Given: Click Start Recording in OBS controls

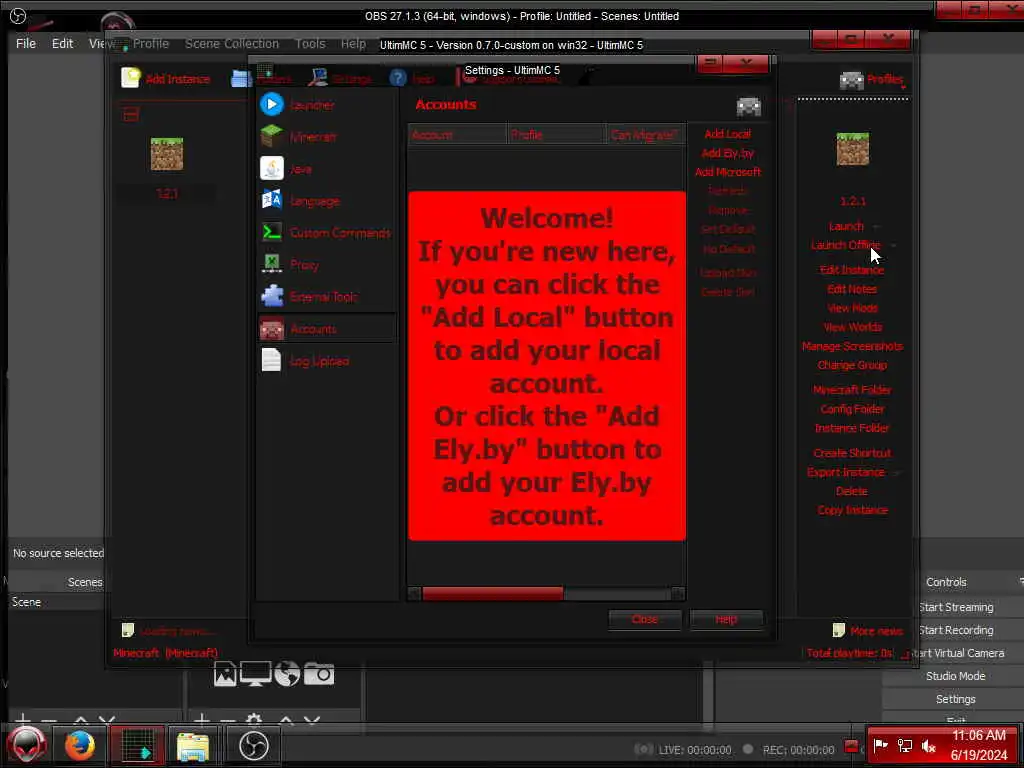Looking at the screenshot, I should click(x=955, y=630).
